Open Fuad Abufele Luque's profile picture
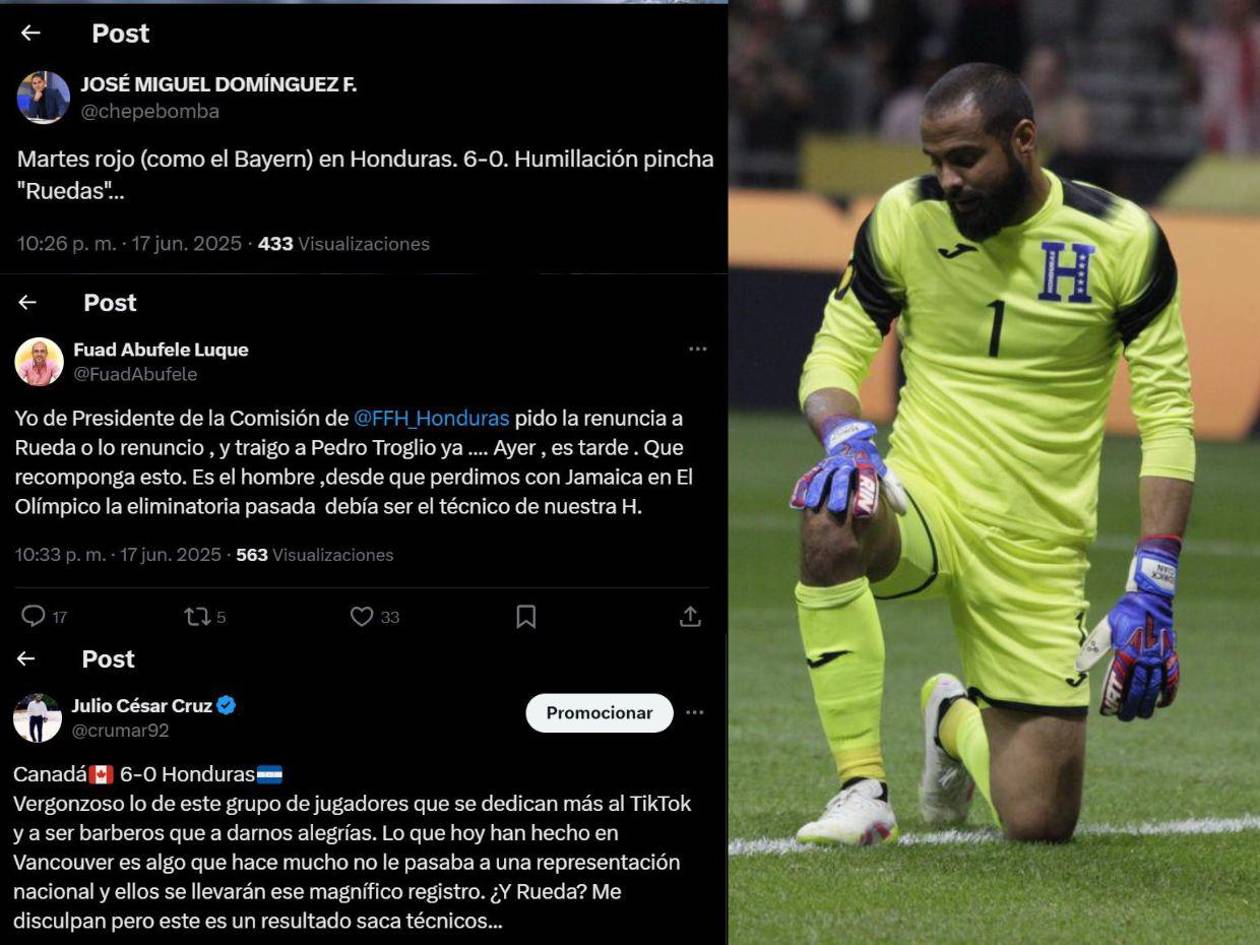1260x945 pixels. 39,361
